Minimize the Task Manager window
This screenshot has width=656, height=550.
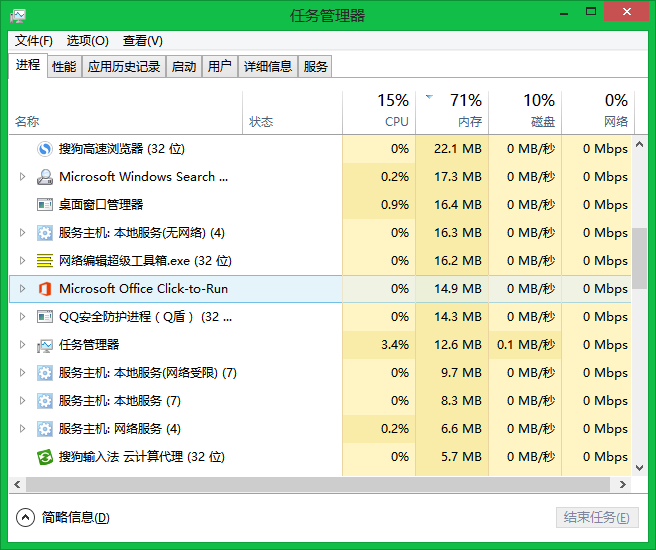click(x=564, y=13)
